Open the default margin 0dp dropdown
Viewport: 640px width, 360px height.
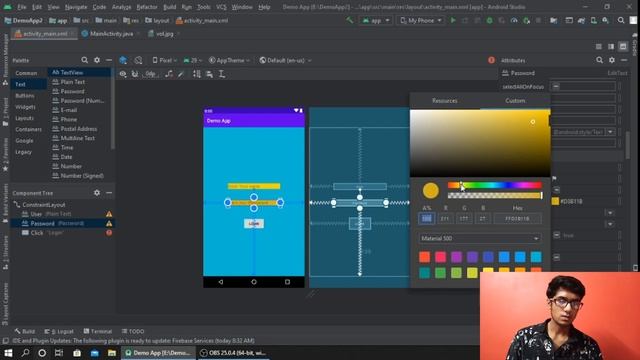[x=151, y=74]
